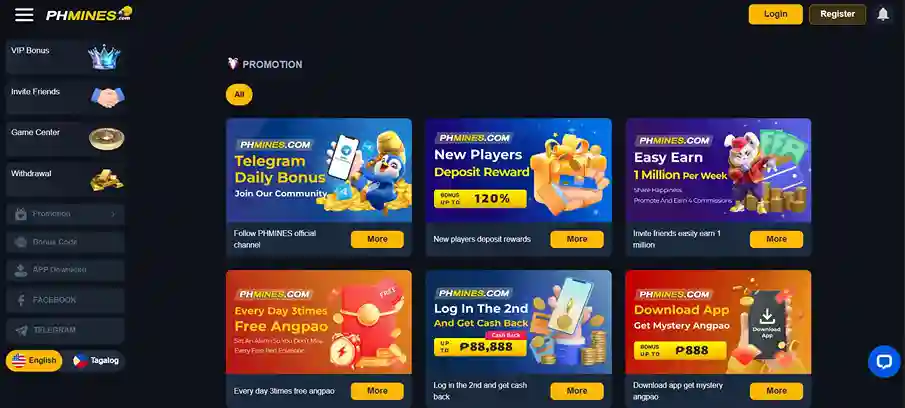Image resolution: width=905 pixels, height=408 pixels.
Task: Click the VIP Bonus crown icon
Action: pos(104,57)
